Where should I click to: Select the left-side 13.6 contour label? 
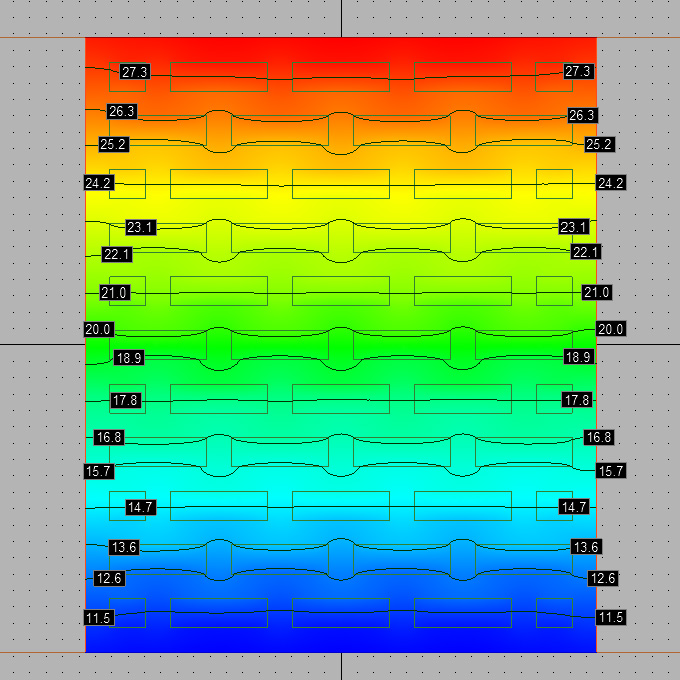[x=124, y=547]
